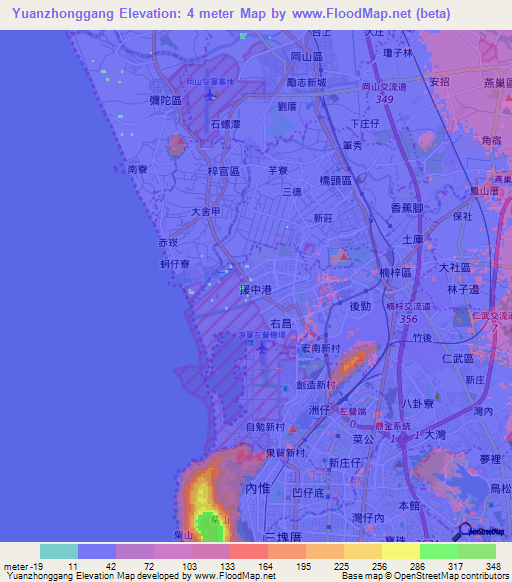
Task: Click the 鼎金系統 interchange label
Action: [393, 426]
